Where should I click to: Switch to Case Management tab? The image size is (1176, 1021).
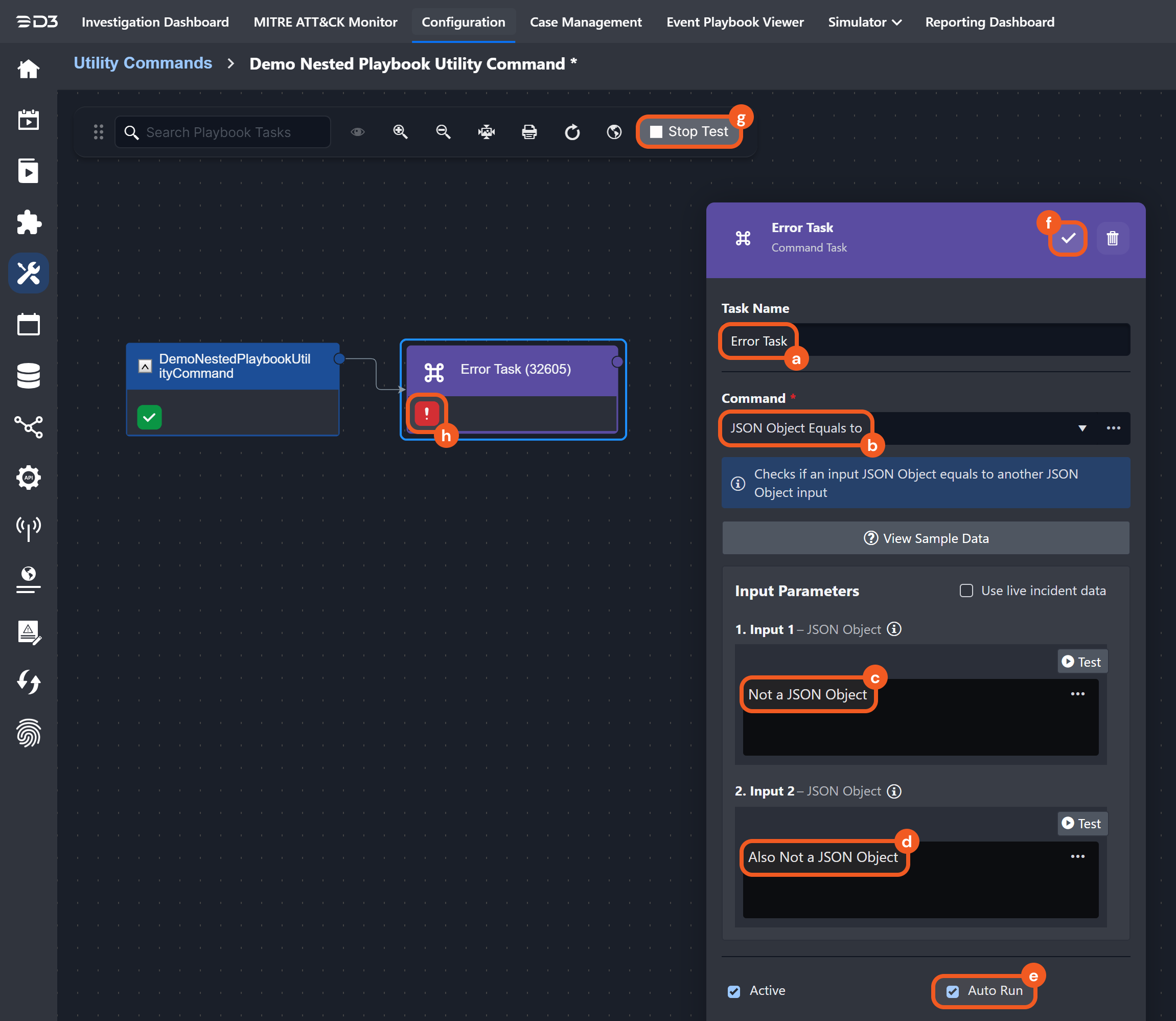[x=585, y=22]
